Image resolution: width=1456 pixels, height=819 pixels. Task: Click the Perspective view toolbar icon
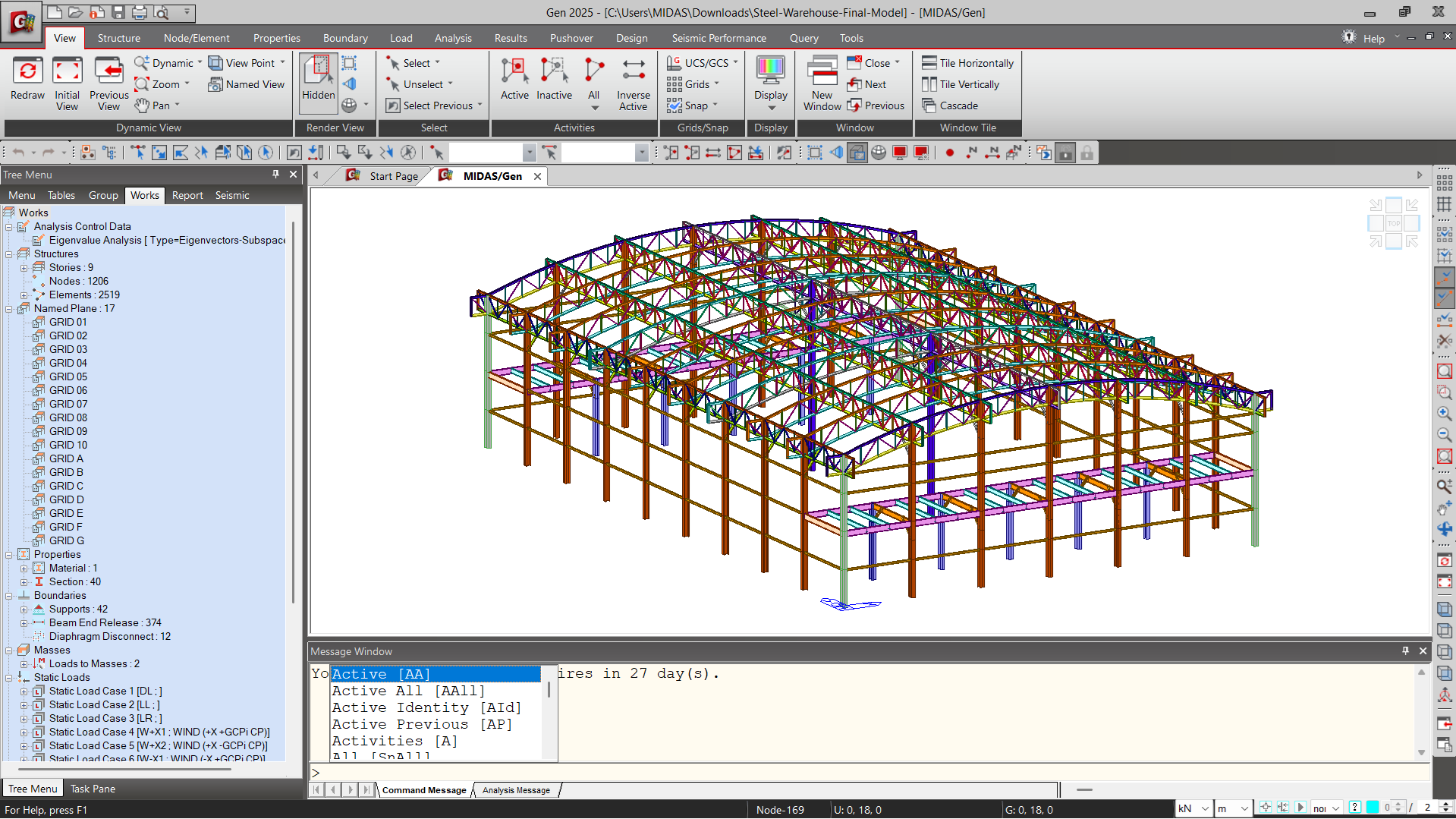pyautogui.click(x=836, y=153)
